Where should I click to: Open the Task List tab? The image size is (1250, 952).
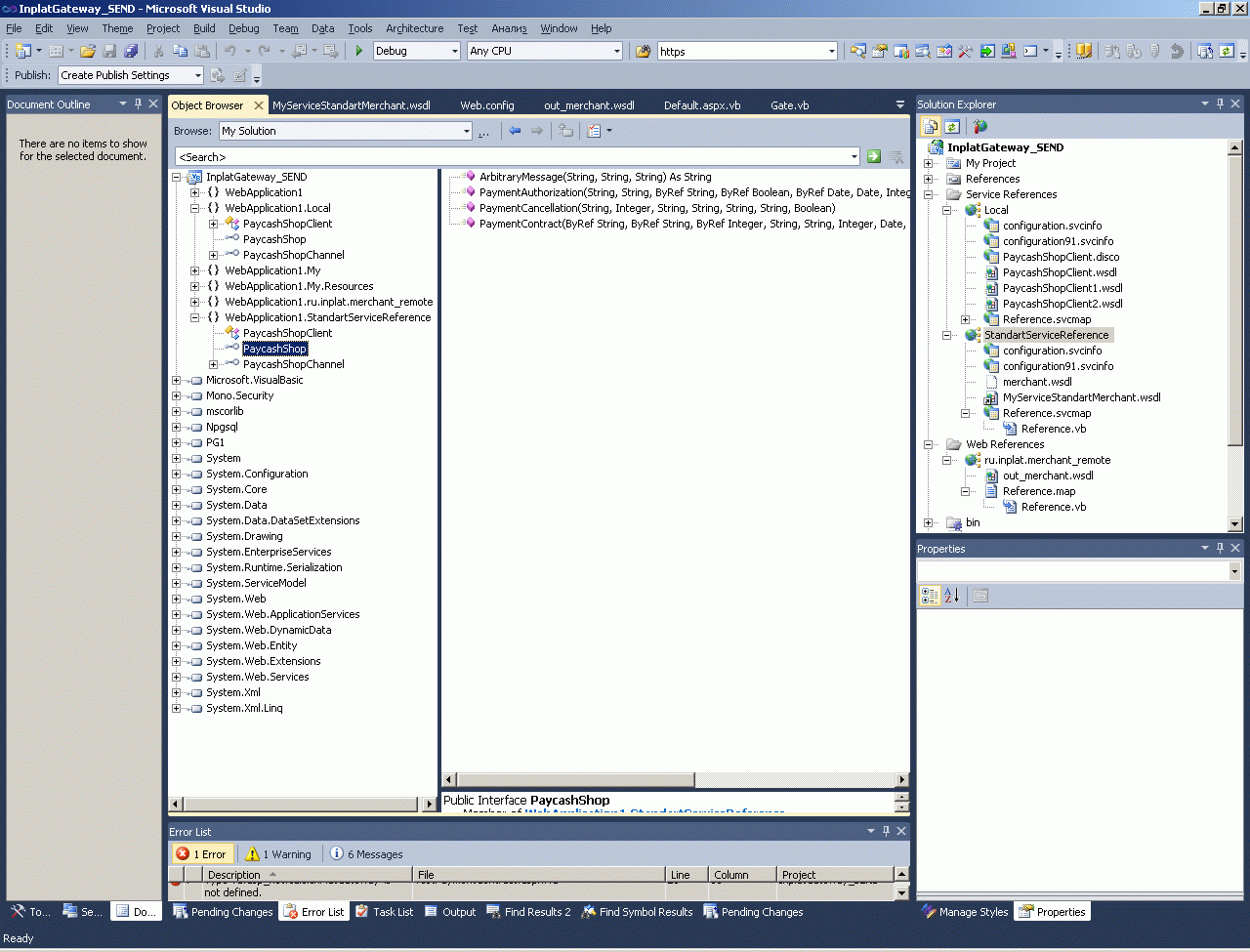pyautogui.click(x=384, y=912)
